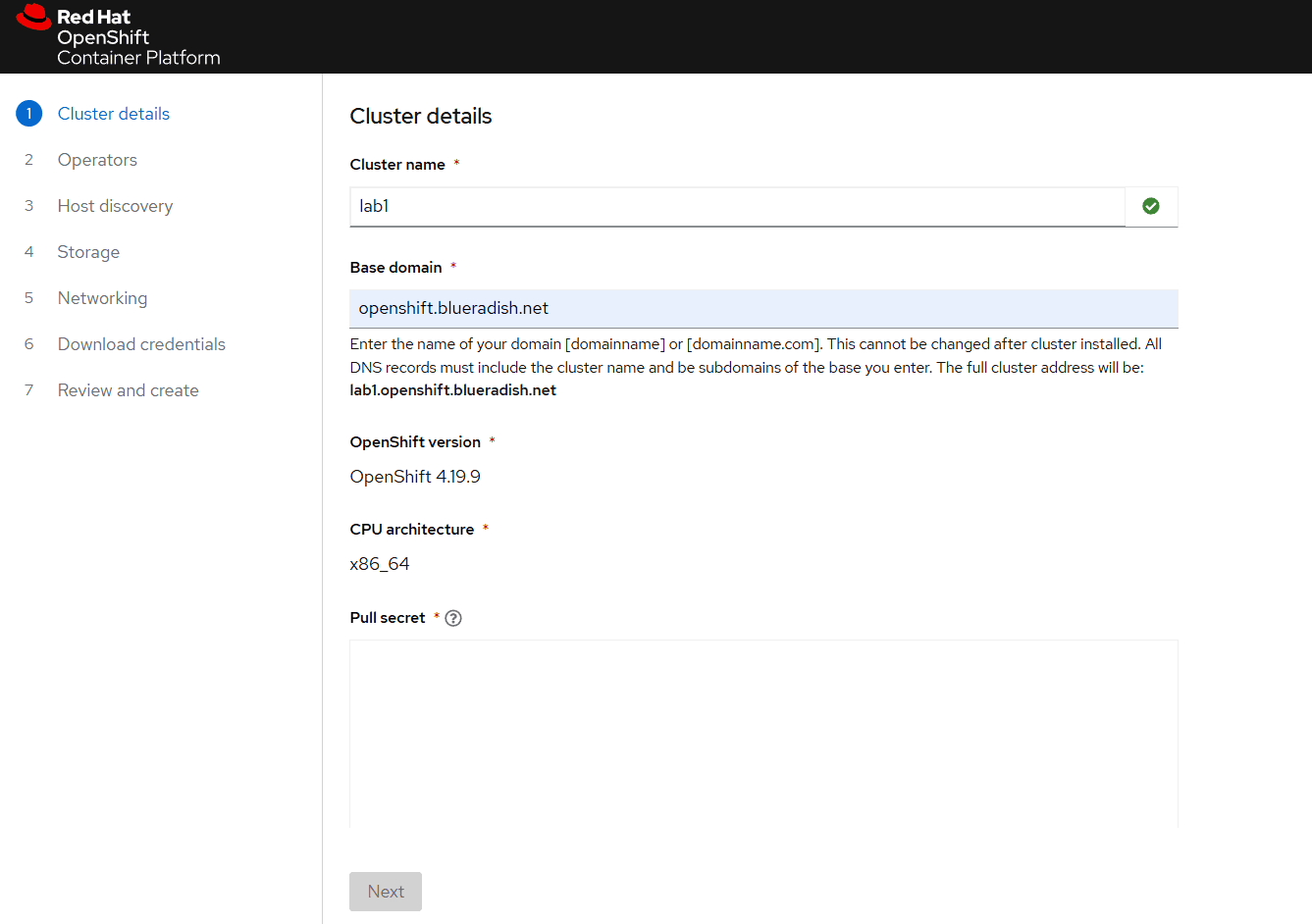Jump to the Networking step

pyautogui.click(x=102, y=298)
